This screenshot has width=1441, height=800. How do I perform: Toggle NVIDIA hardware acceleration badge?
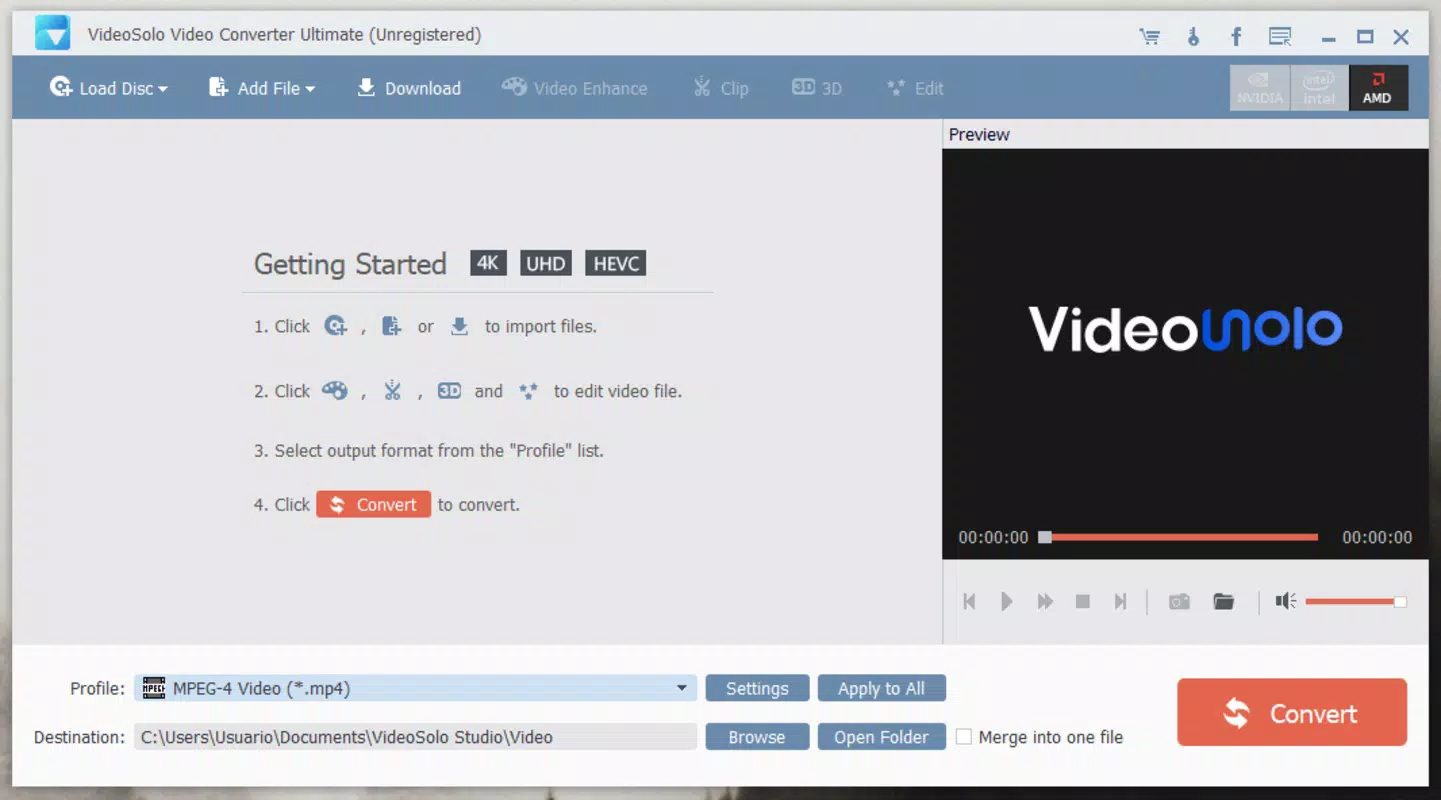tap(1260, 88)
